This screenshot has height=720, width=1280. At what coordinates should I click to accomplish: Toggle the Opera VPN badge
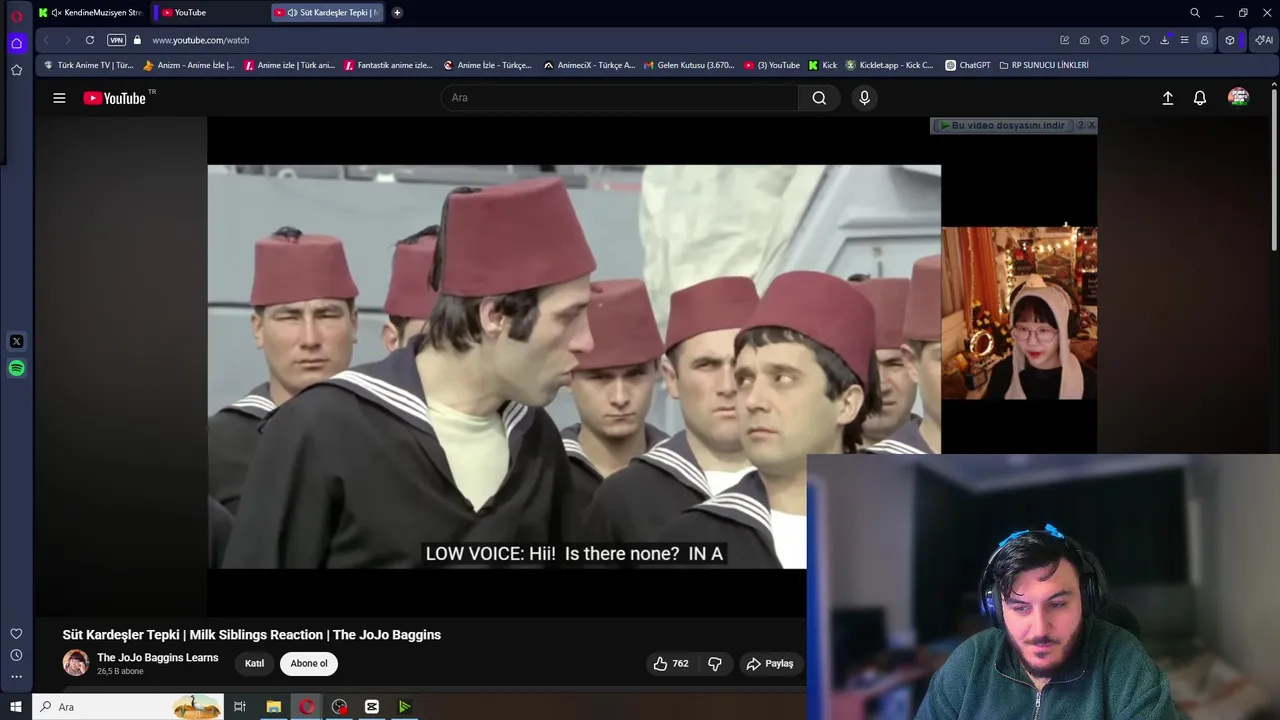[116, 40]
